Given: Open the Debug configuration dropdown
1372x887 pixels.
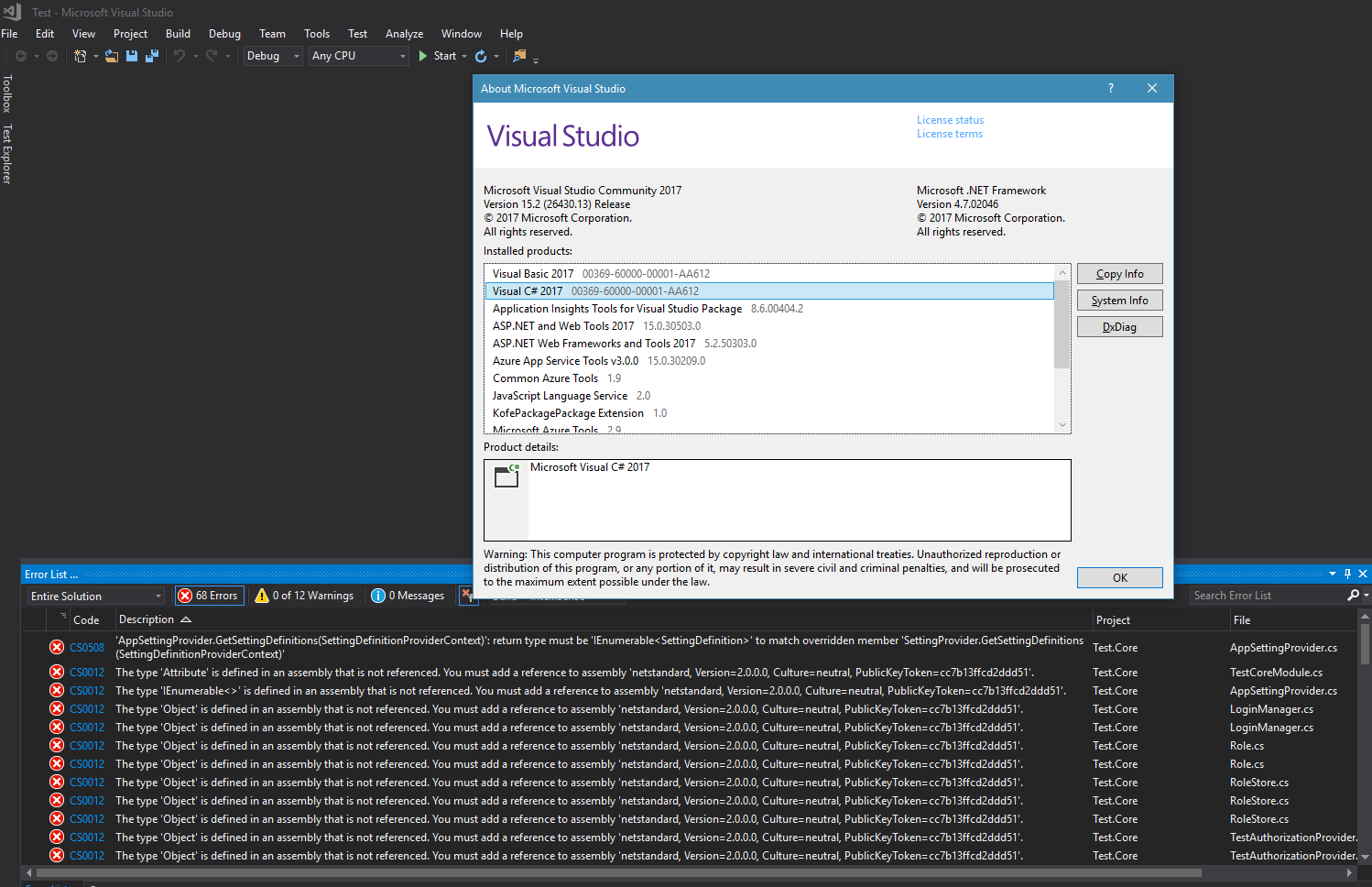Looking at the screenshot, I should click(271, 56).
